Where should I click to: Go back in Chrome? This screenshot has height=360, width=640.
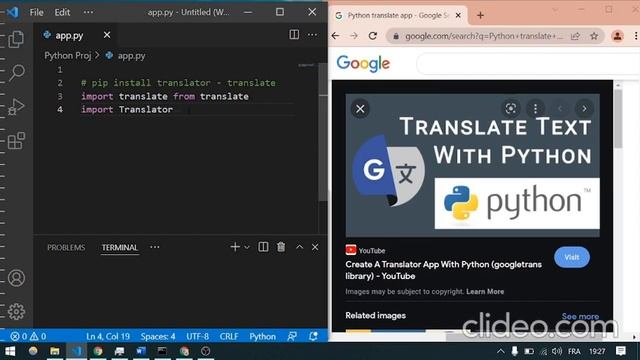pos(336,36)
